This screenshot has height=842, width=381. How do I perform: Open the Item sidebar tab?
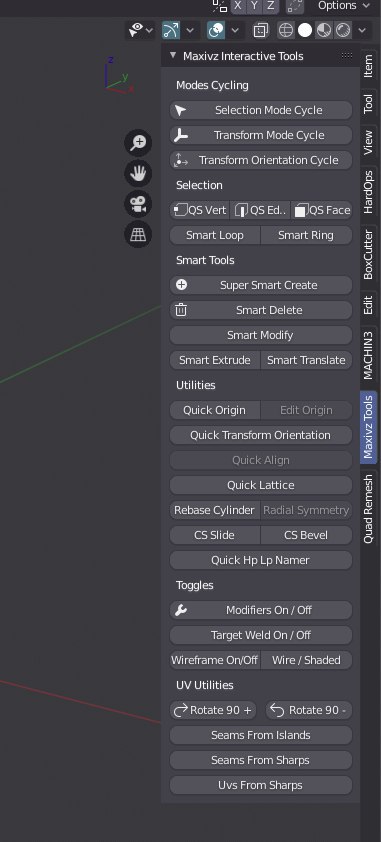click(x=368, y=67)
